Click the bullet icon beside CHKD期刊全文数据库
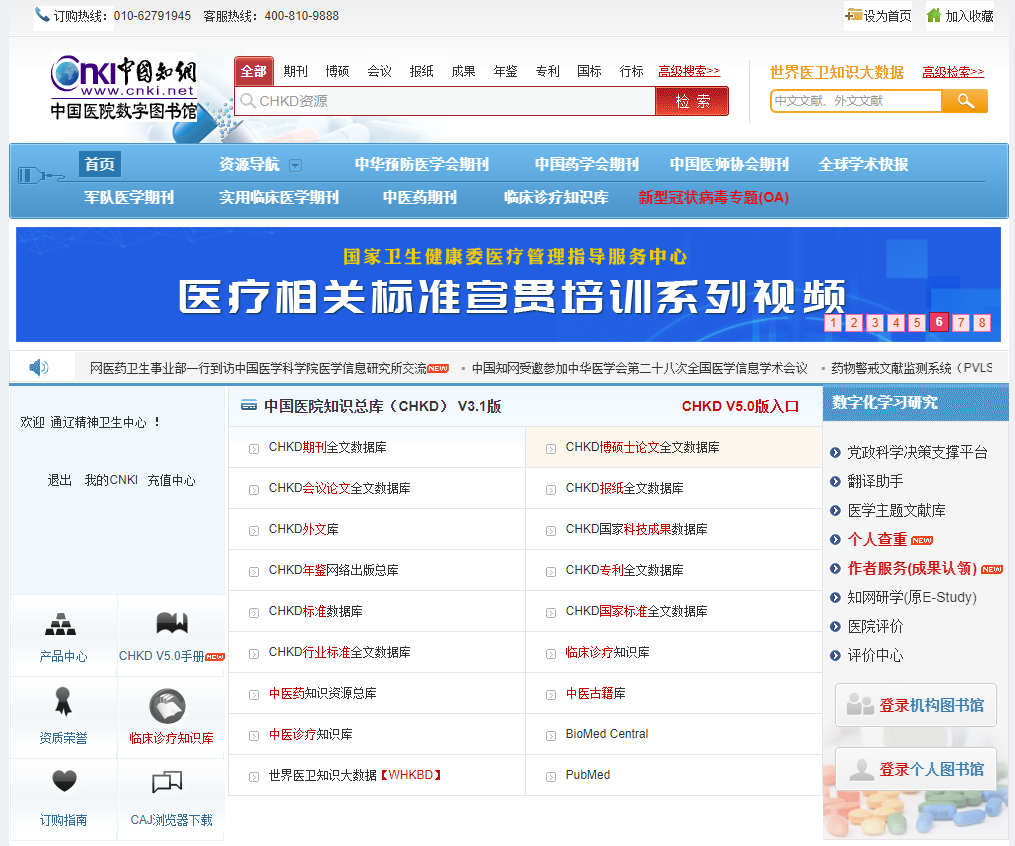The height and width of the screenshot is (846, 1015). [254, 449]
